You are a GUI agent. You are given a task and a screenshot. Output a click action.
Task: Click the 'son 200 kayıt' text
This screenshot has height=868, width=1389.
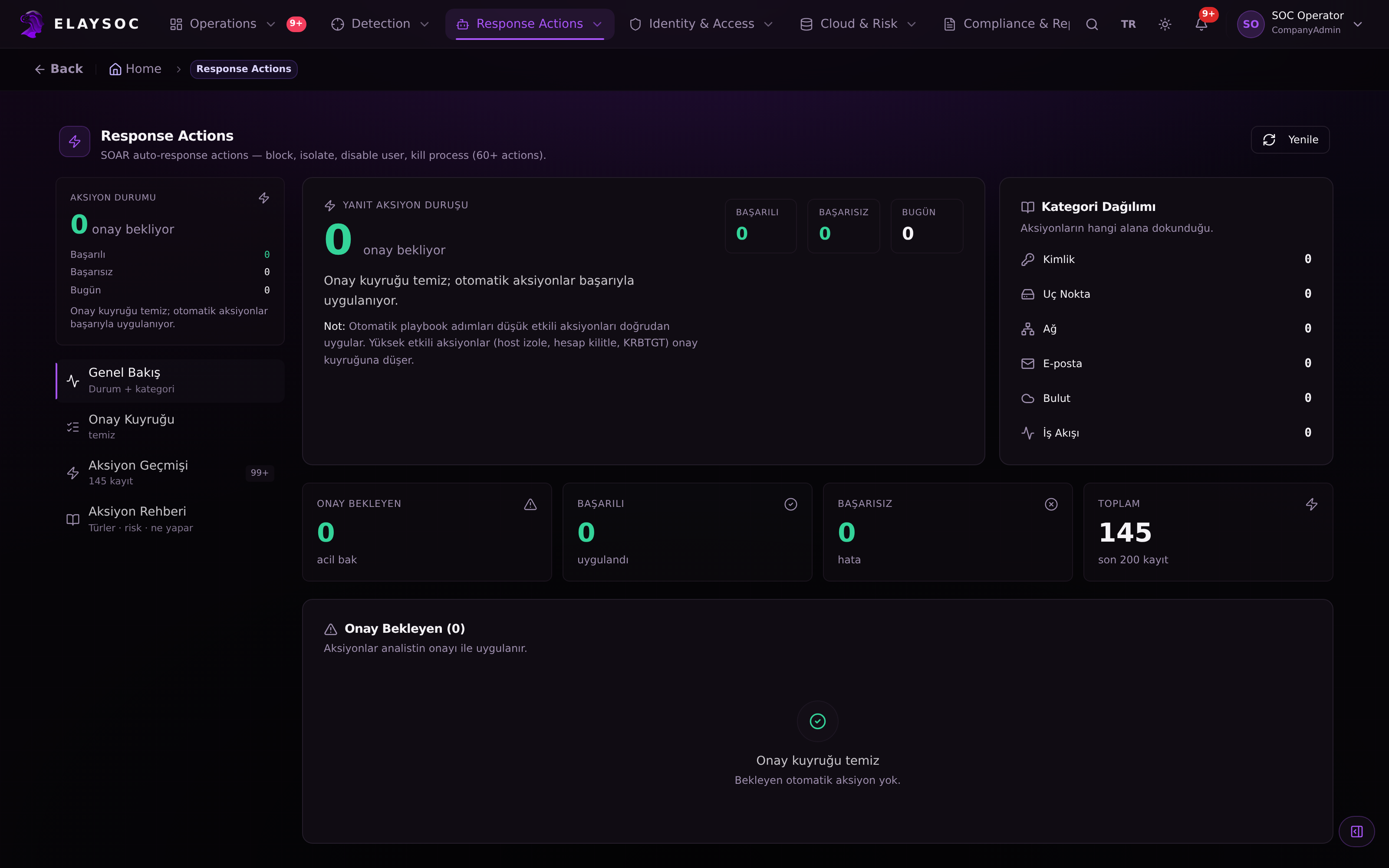(1133, 560)
